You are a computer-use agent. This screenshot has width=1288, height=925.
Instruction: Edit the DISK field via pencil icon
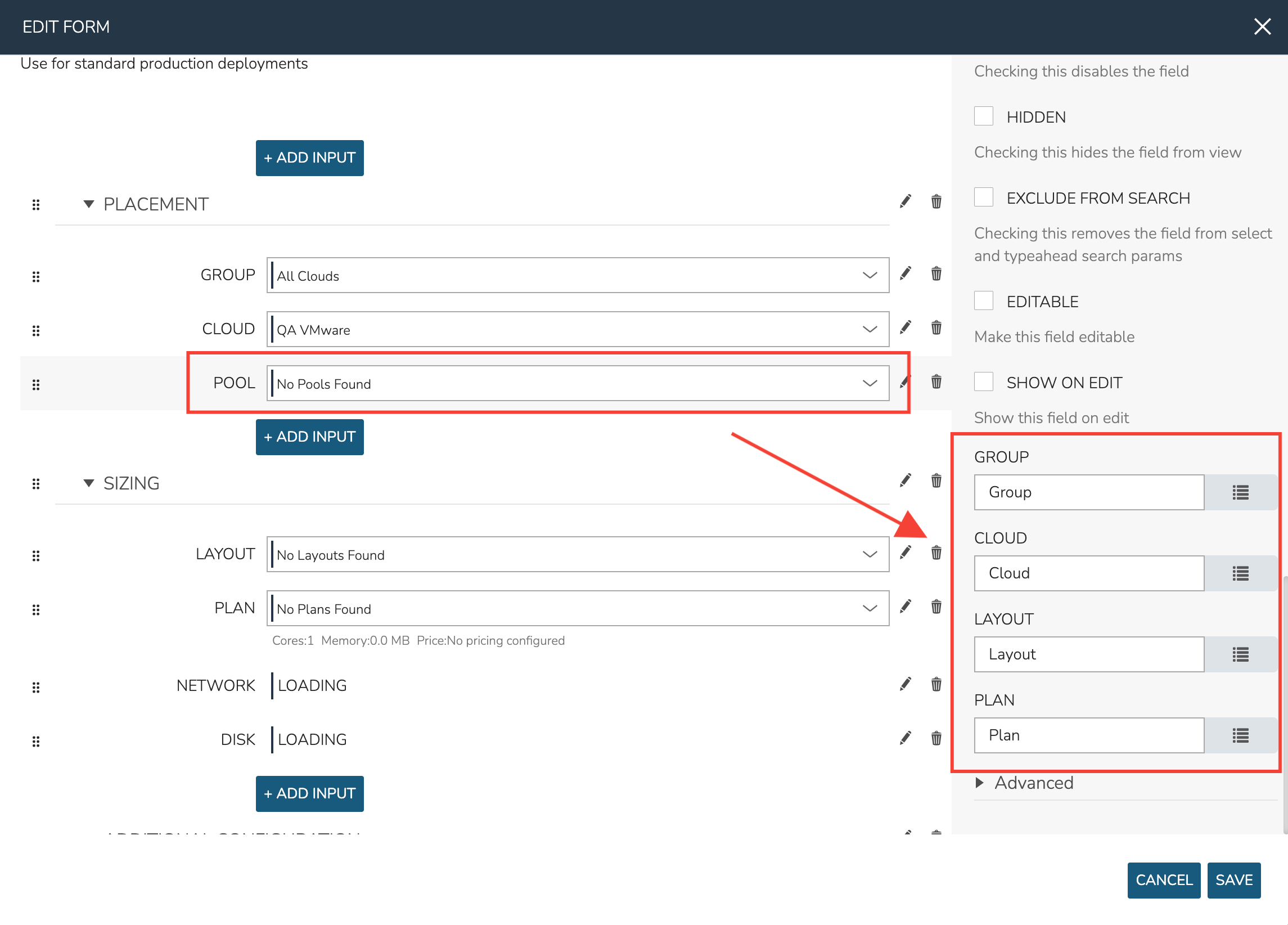coord(905,738)
